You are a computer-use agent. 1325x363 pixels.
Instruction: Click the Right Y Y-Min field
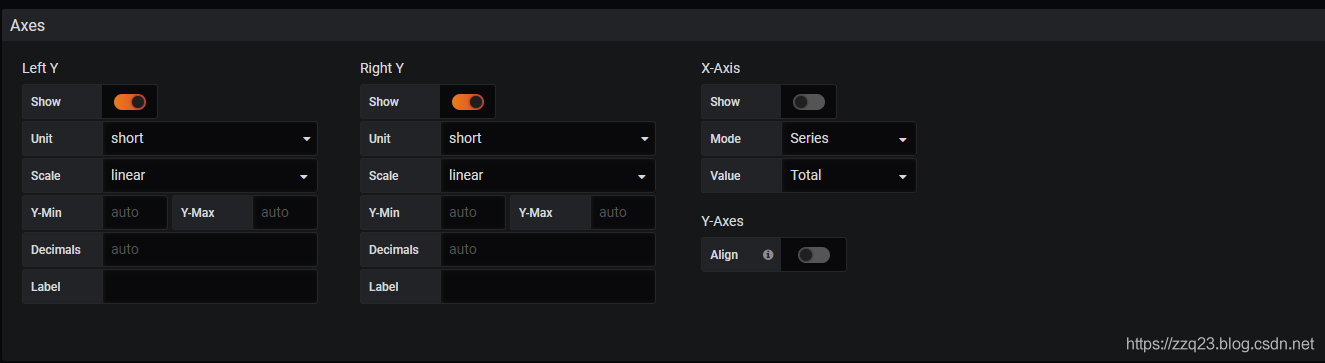tap(473, 213)
